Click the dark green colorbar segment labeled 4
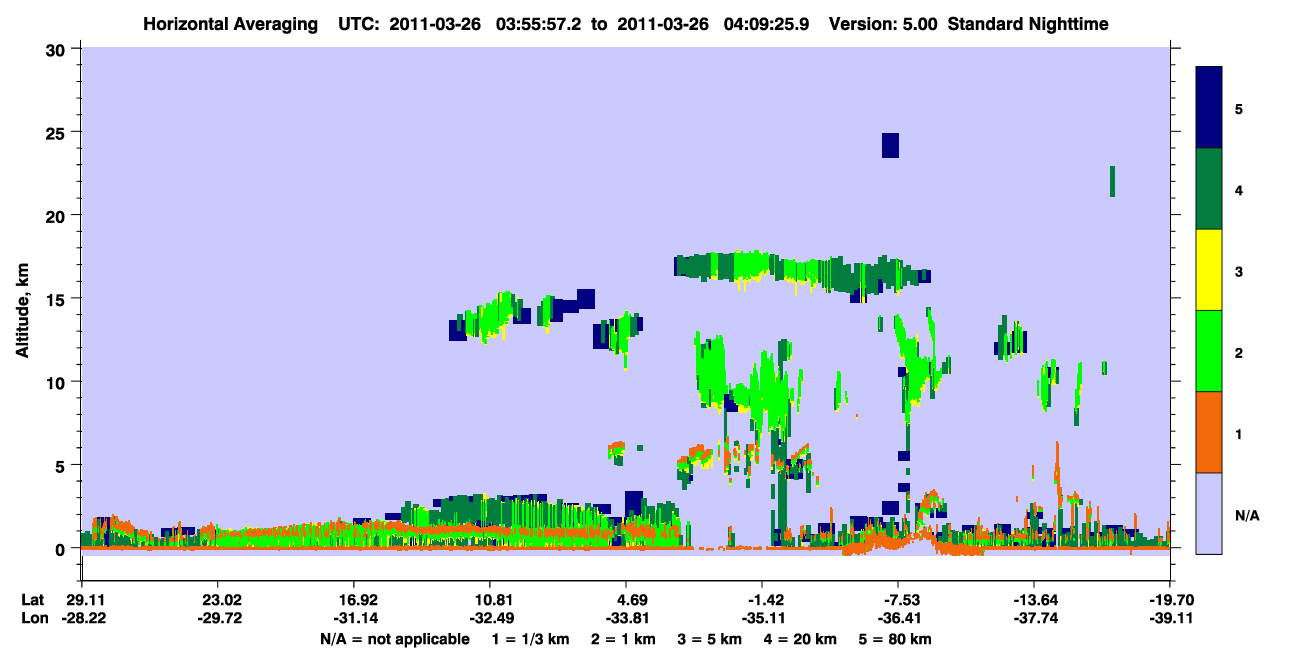This screenshot has height=667, width=1300. 1209,189
